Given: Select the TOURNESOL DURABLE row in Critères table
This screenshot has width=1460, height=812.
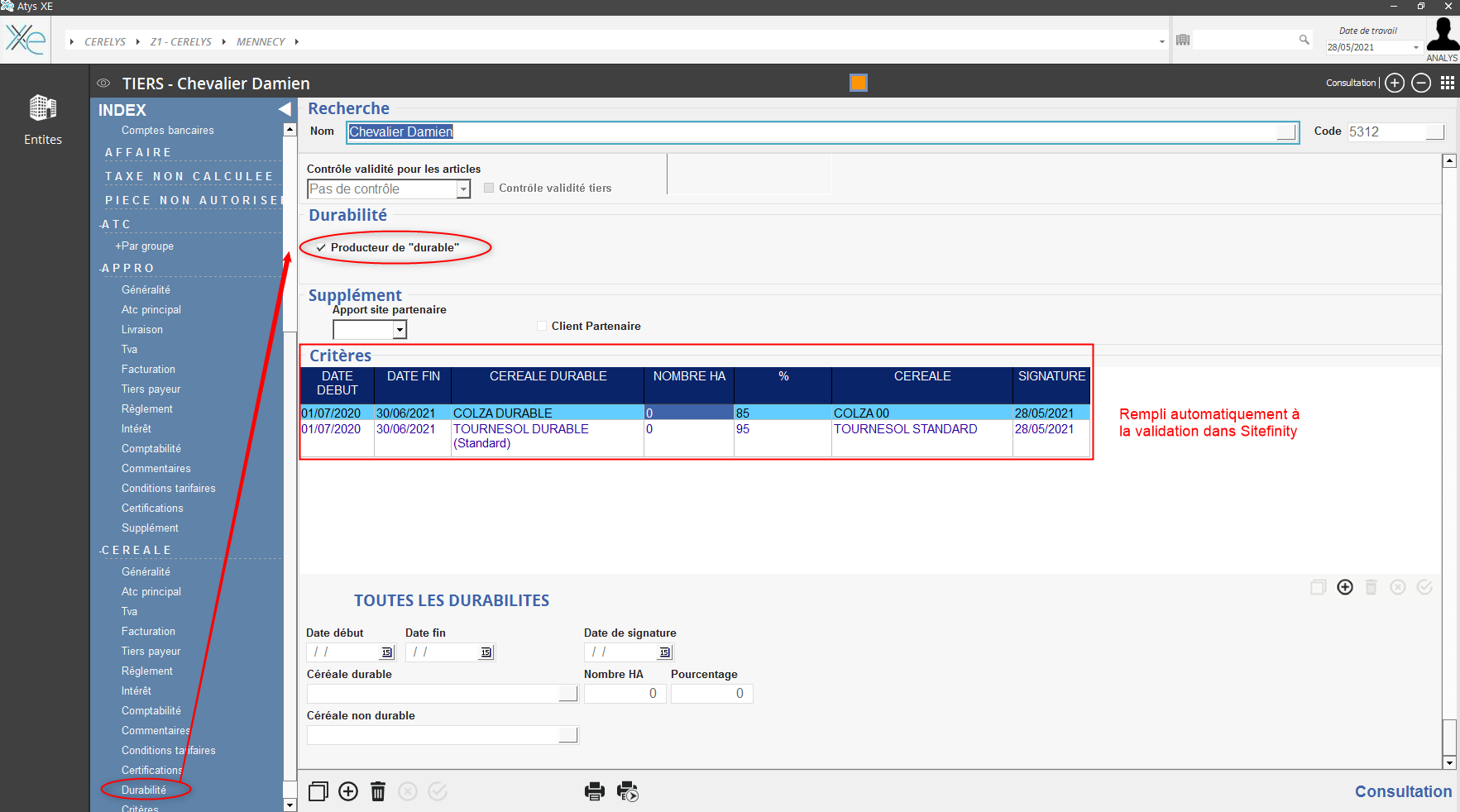Looking at the screenshot, I should [x=520, y=429].
